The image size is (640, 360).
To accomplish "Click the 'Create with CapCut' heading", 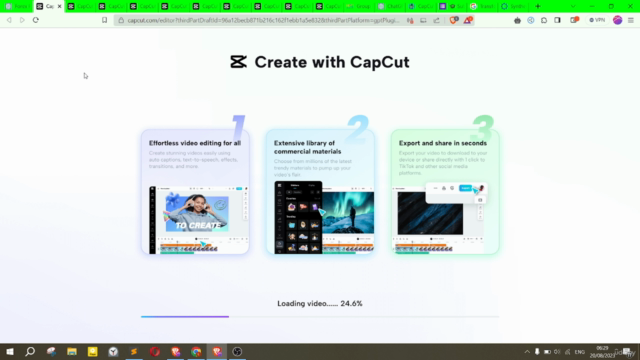I will coord(332,62).
